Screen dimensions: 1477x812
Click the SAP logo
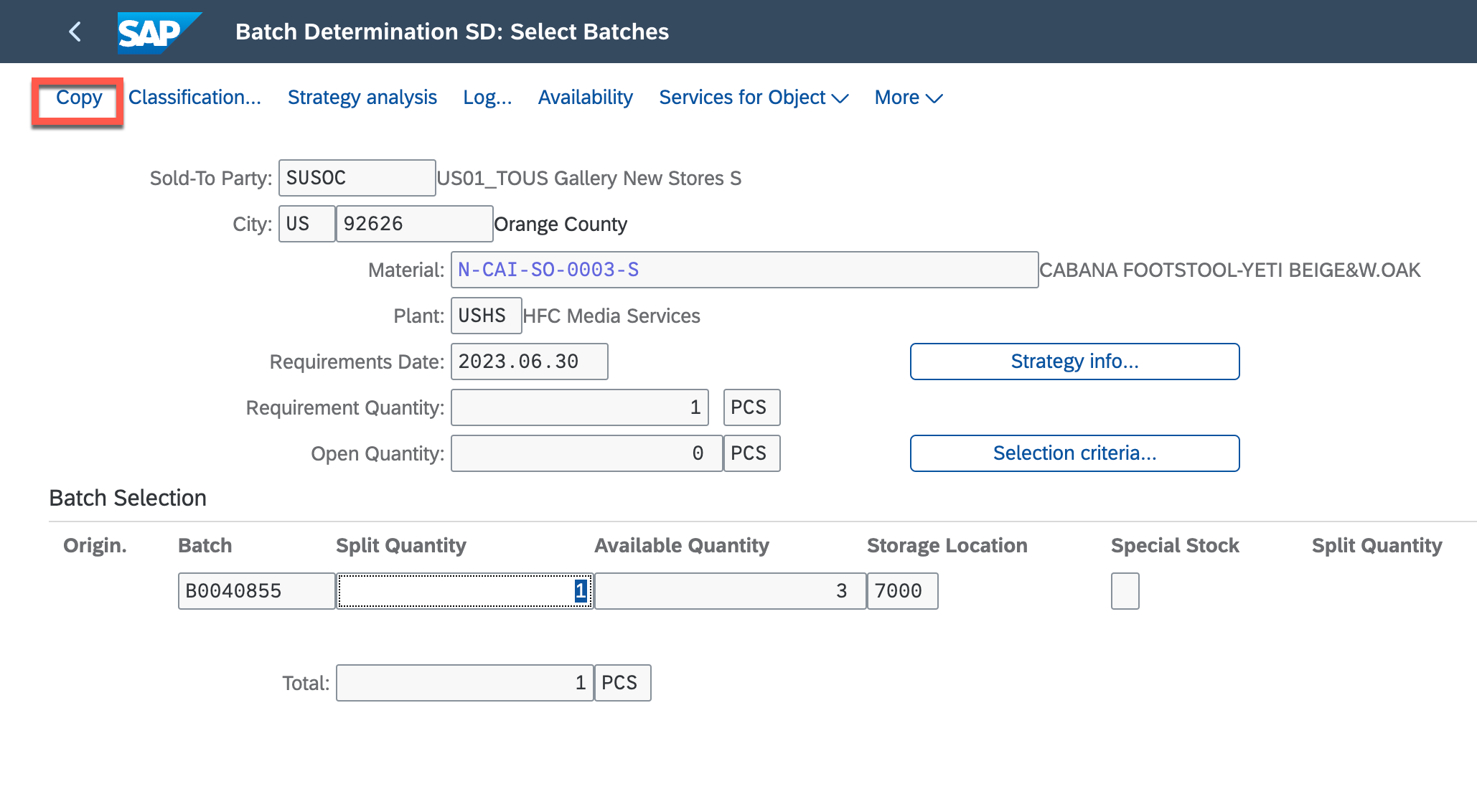point(158,32)
